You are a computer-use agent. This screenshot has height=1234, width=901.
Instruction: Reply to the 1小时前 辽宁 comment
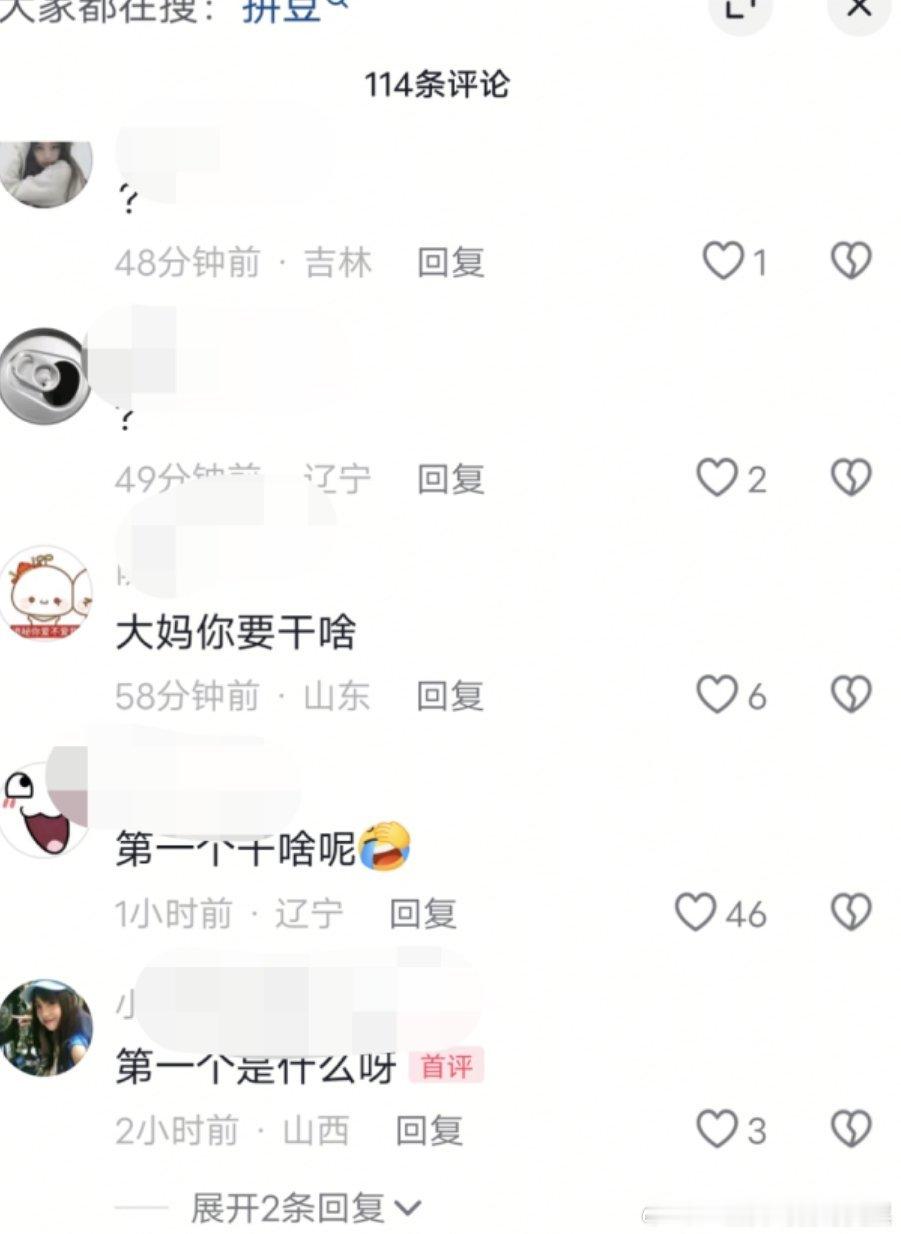coord(423,913)
